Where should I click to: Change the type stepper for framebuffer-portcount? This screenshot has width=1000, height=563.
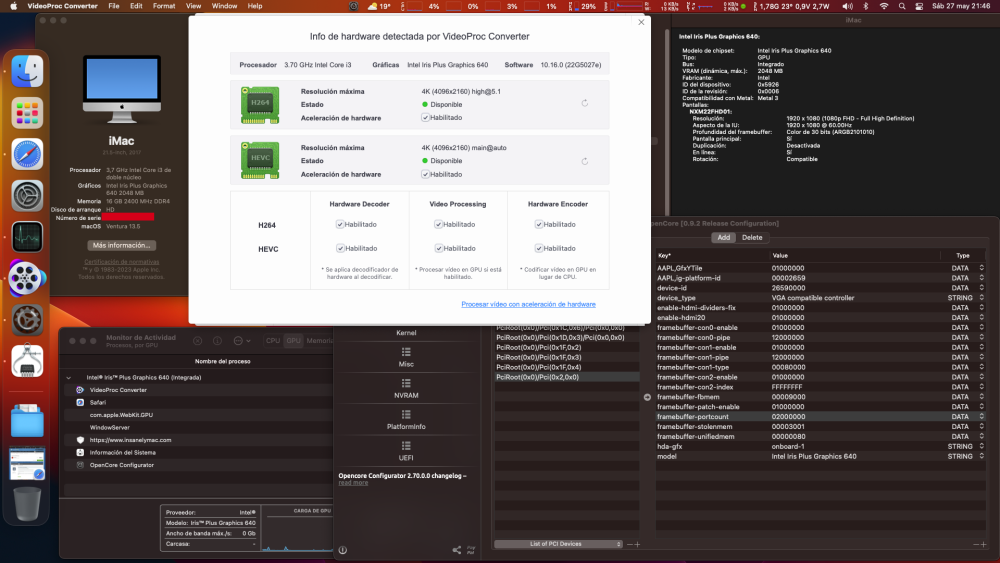pos(982,416)
